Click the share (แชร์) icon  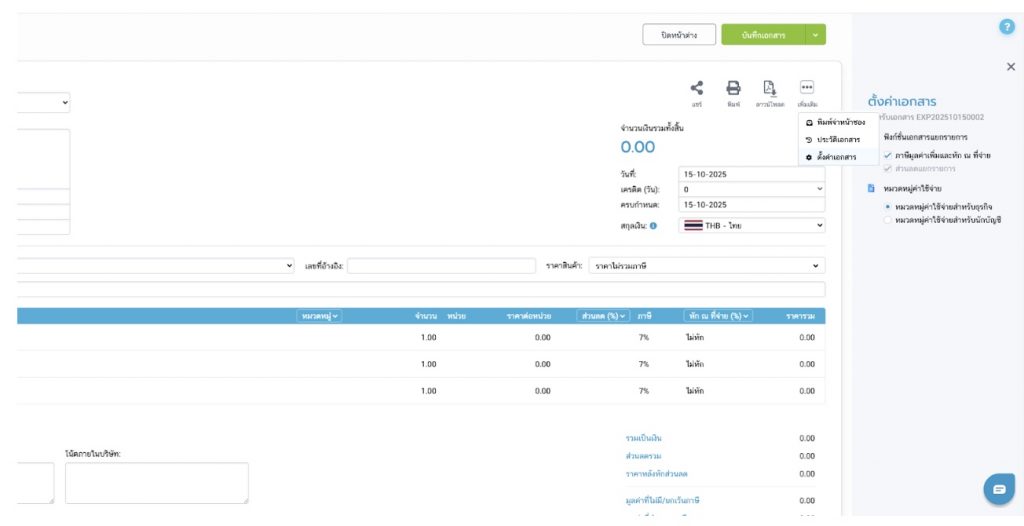click(x=697, y=88)
